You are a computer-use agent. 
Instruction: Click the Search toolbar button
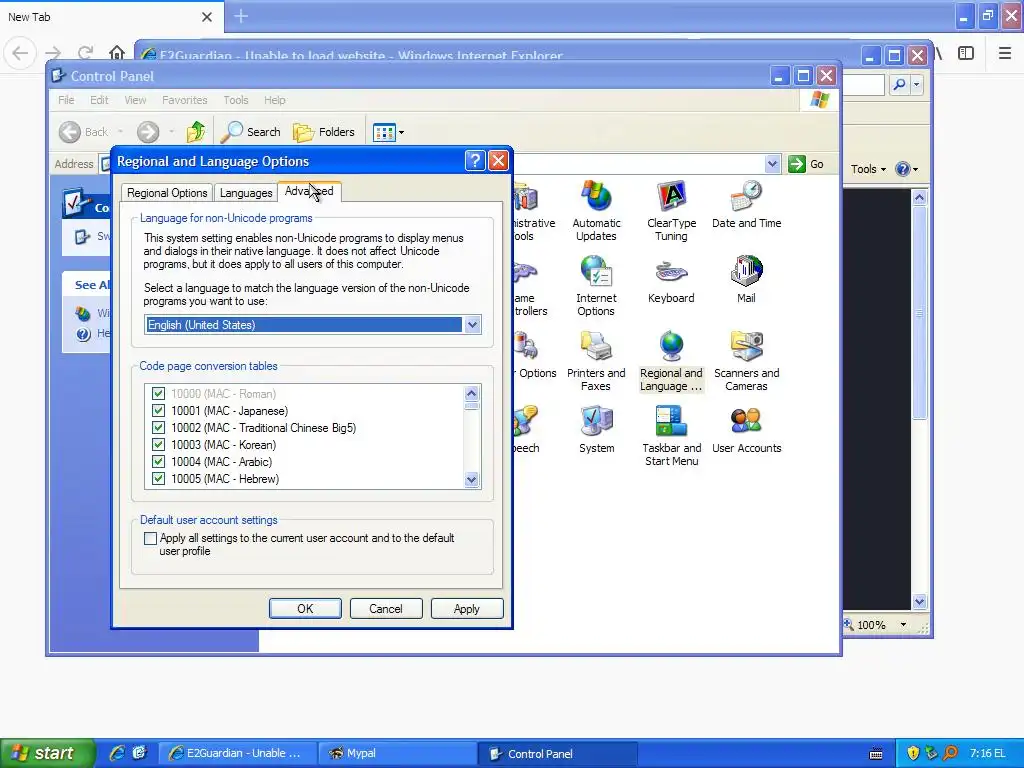(x=251, y=132)
